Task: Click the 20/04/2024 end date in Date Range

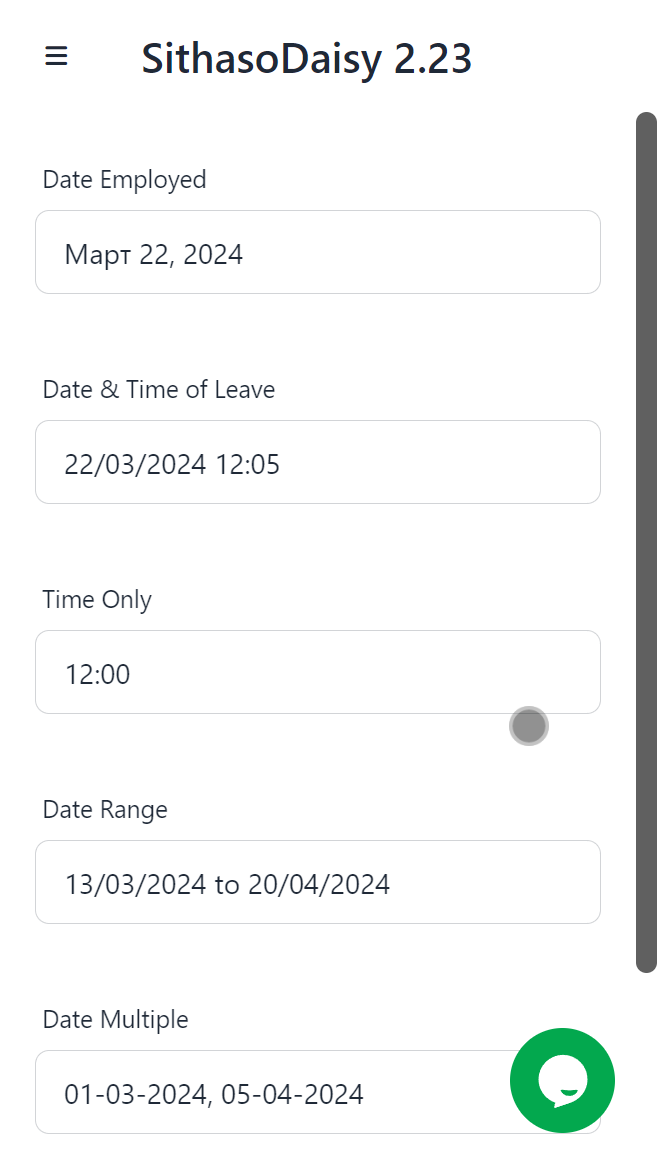Action: (319, 884)
